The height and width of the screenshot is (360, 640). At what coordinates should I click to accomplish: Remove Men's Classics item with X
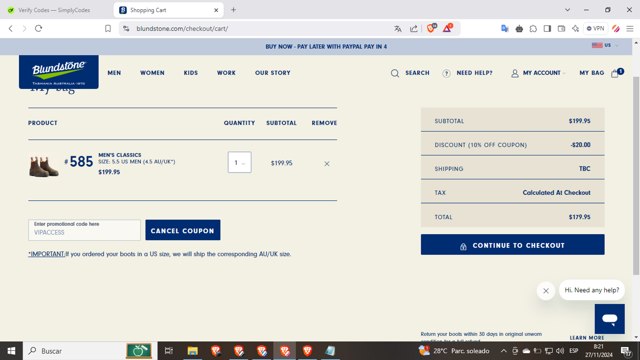pyautogui.click(x=327, y=164)
